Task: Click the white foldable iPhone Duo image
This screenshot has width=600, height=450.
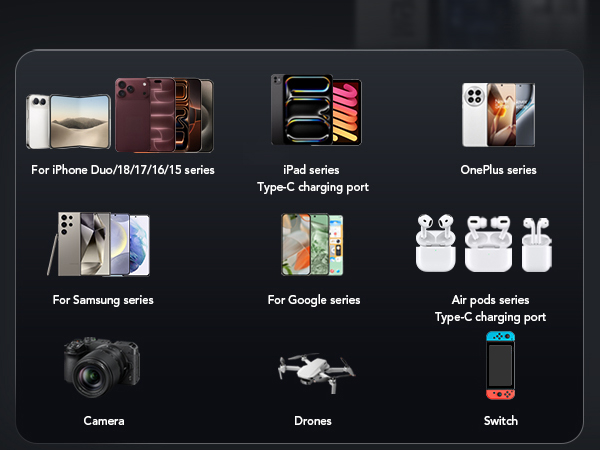Action: [x=68, y=122]
